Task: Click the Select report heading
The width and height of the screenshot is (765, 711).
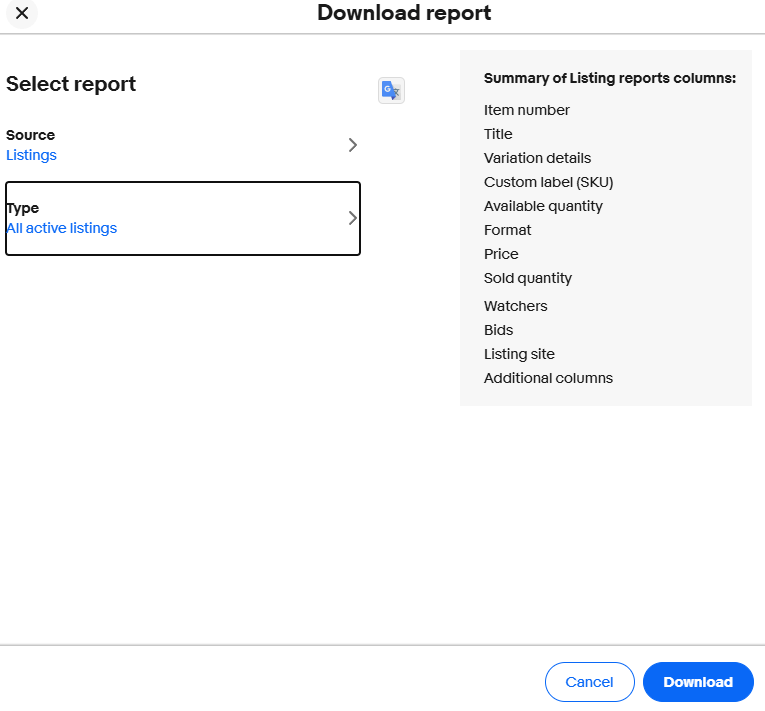Action: (x=71, y=84)
